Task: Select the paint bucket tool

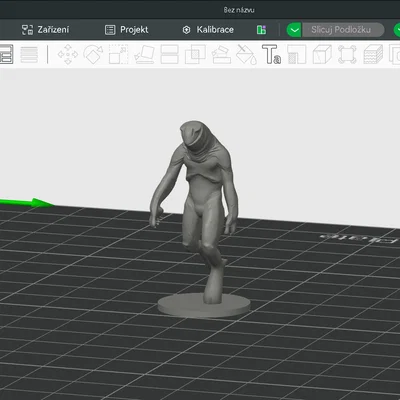Action: (247, 54)
